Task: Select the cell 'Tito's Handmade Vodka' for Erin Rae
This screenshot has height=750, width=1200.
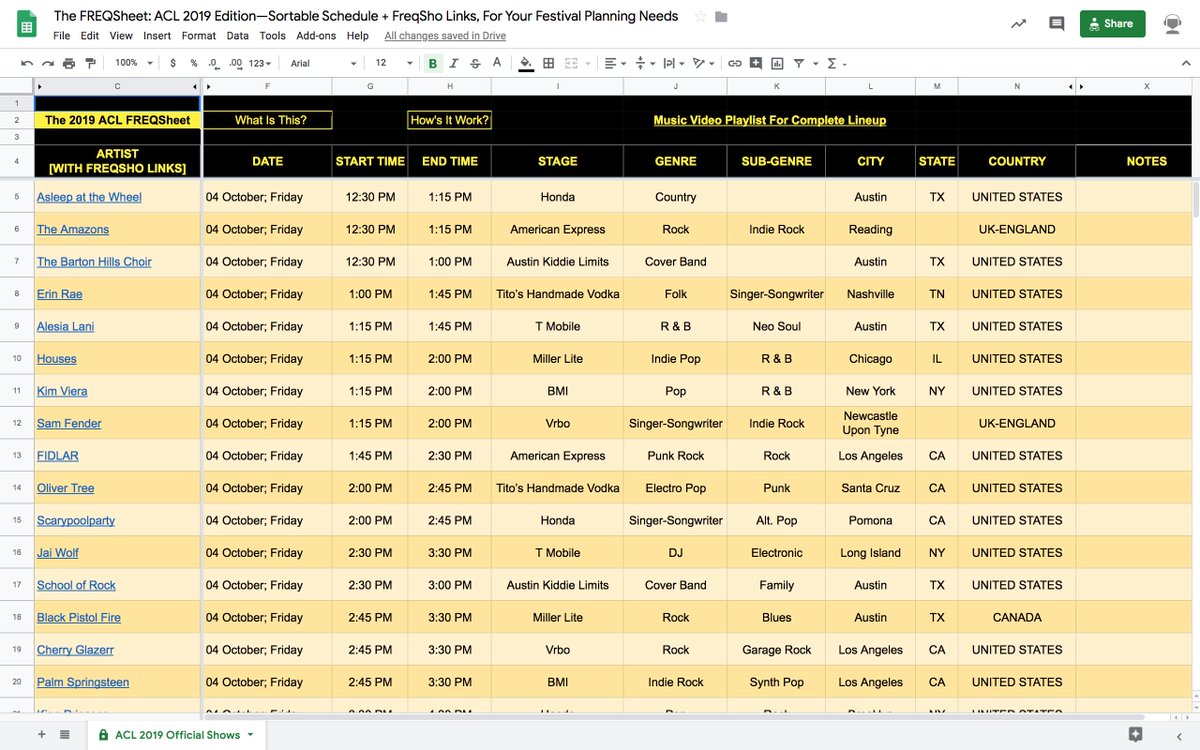Action: pos(558,294)
